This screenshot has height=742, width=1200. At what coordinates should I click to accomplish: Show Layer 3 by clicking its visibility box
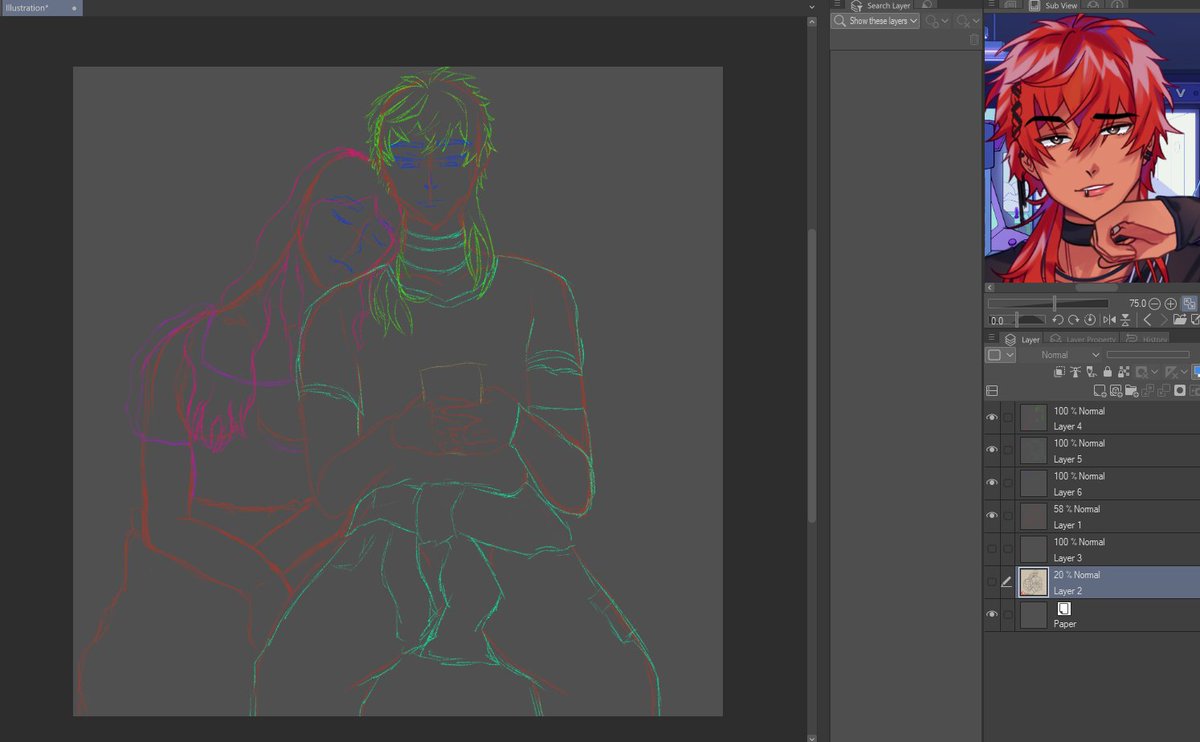(x=992, y=549)
